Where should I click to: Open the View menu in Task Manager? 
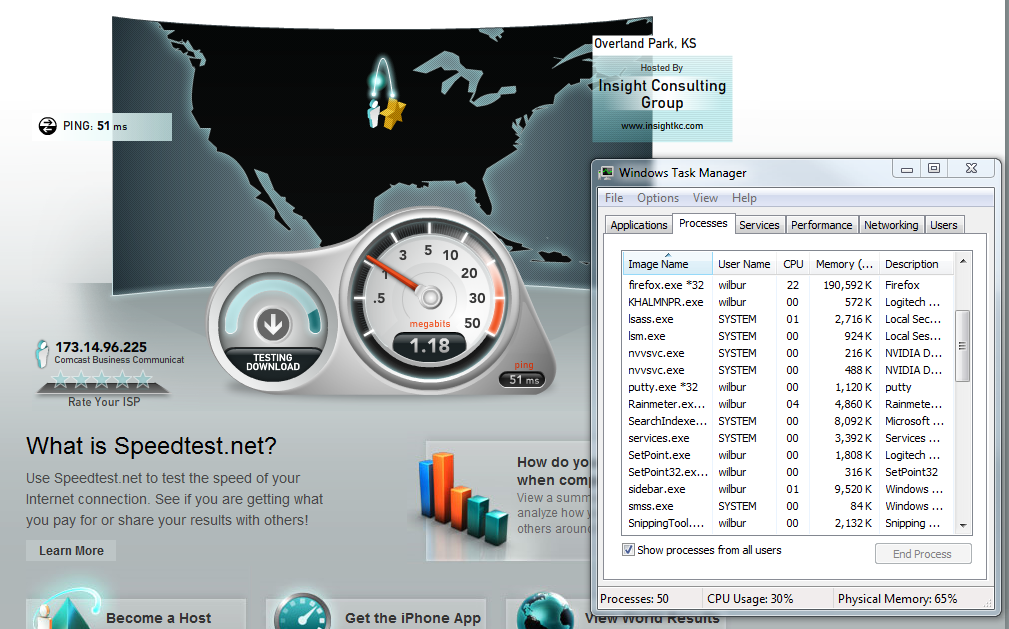705,198
